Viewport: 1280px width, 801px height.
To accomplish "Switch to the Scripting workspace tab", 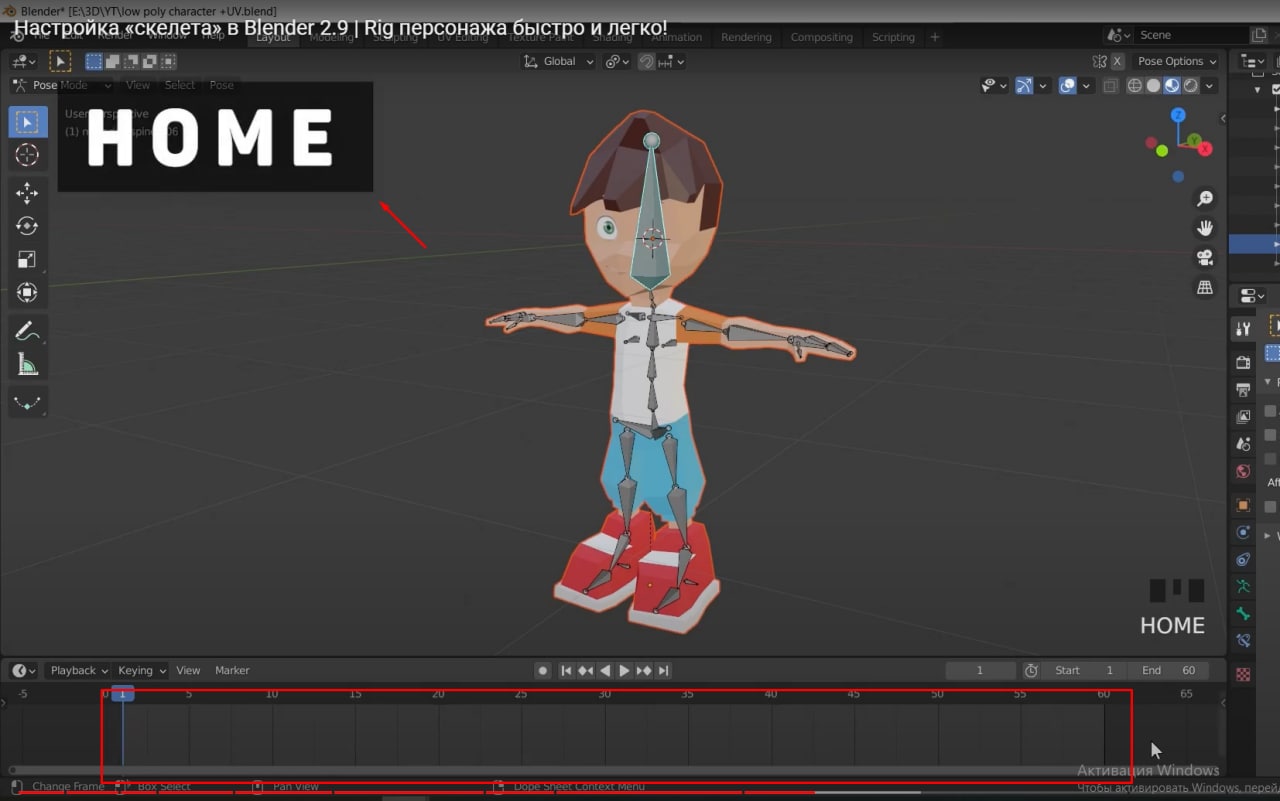I will [893, 37].
